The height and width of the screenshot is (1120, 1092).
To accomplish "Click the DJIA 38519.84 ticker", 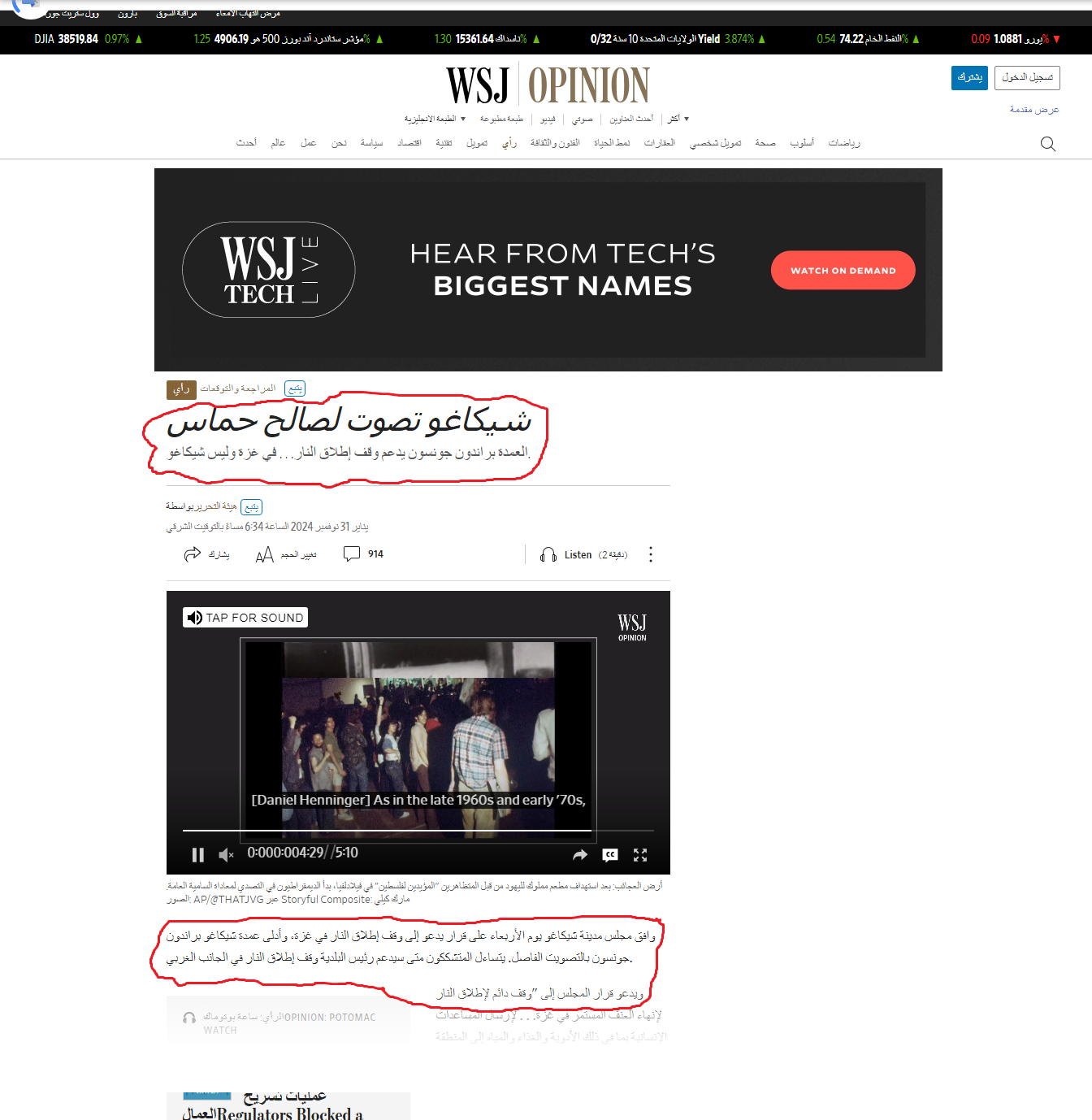I will [89, 39].
